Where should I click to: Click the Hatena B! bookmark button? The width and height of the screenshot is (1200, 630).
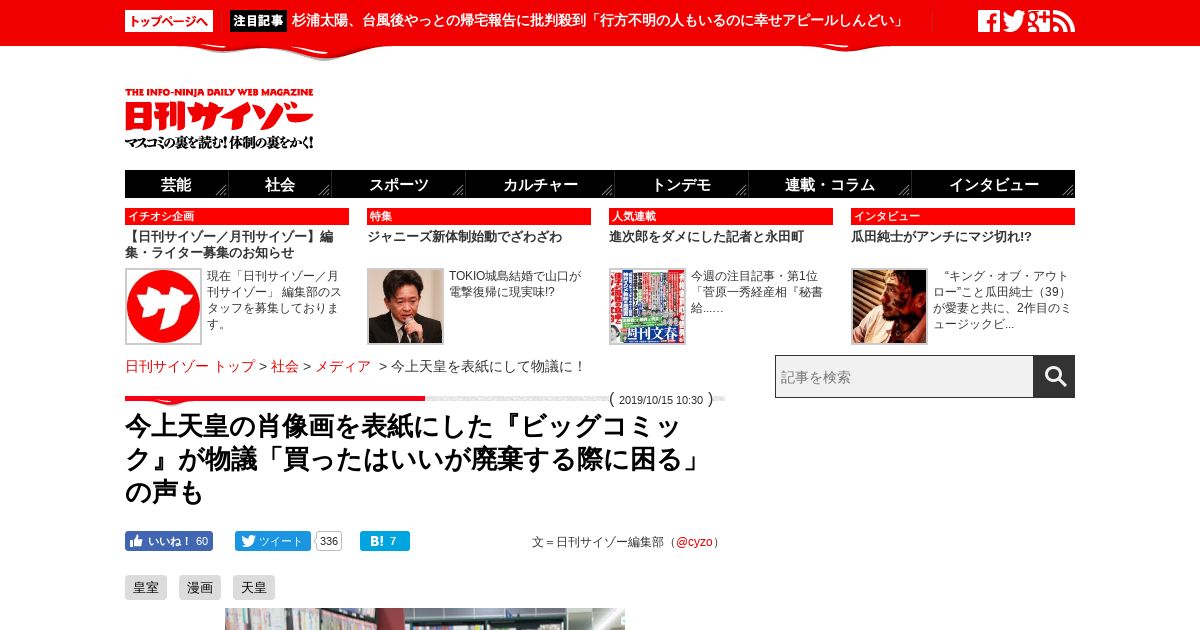[x=385, y=541]
